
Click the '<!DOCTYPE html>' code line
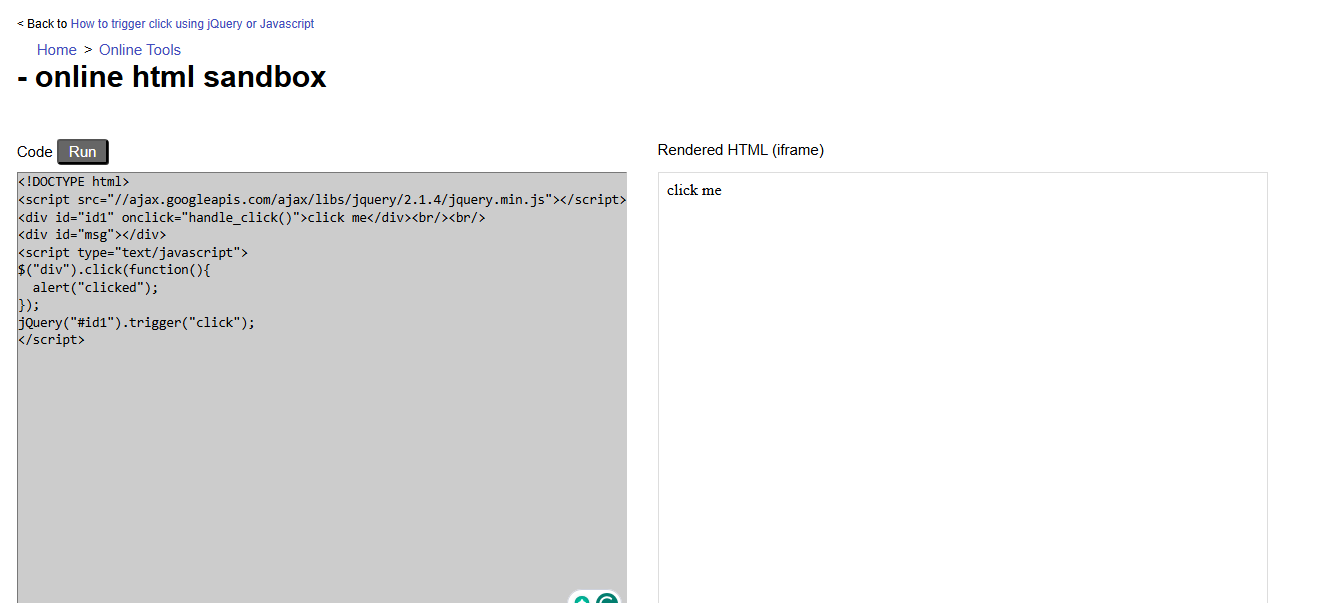[74, 182]
